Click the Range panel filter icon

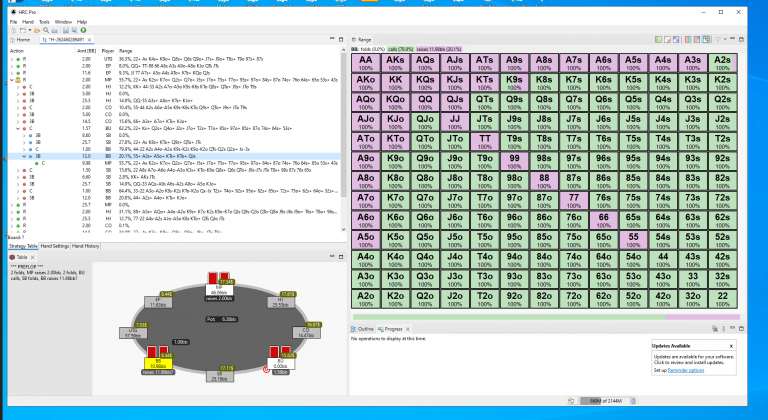point(718,40)
